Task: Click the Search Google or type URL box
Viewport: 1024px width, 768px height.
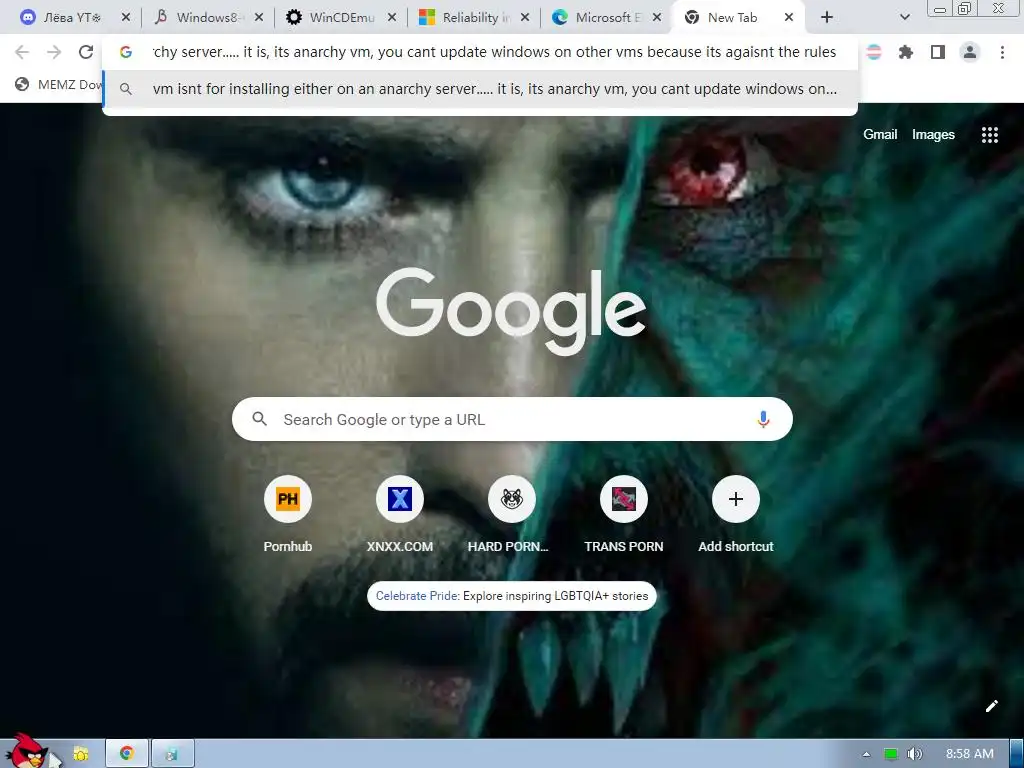Action: (512, 419)
